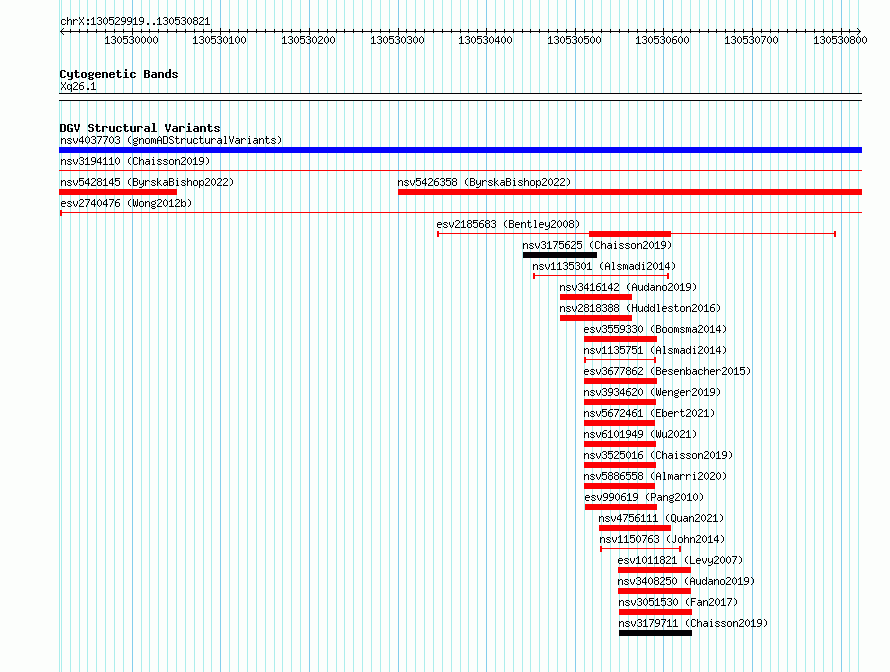
Task: Click the red bar under nsv2818388
Action: coord(595,318)
